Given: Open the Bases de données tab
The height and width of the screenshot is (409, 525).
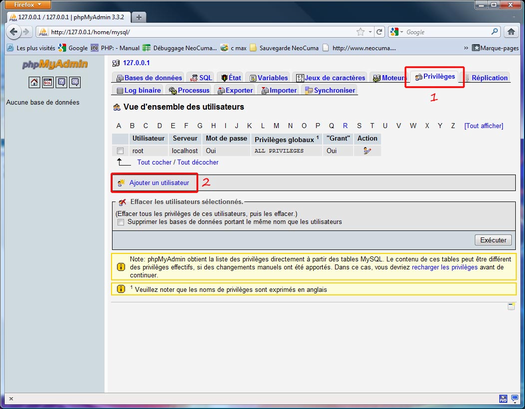Looking at the screenshot, I should click(x=149, y=78).
